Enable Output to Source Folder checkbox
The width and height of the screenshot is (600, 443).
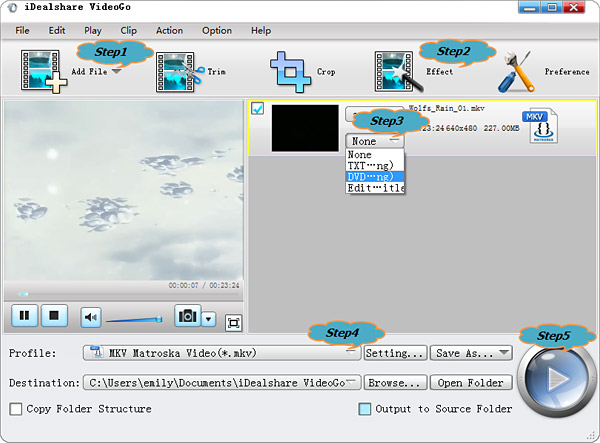click(x=365, y=409)
